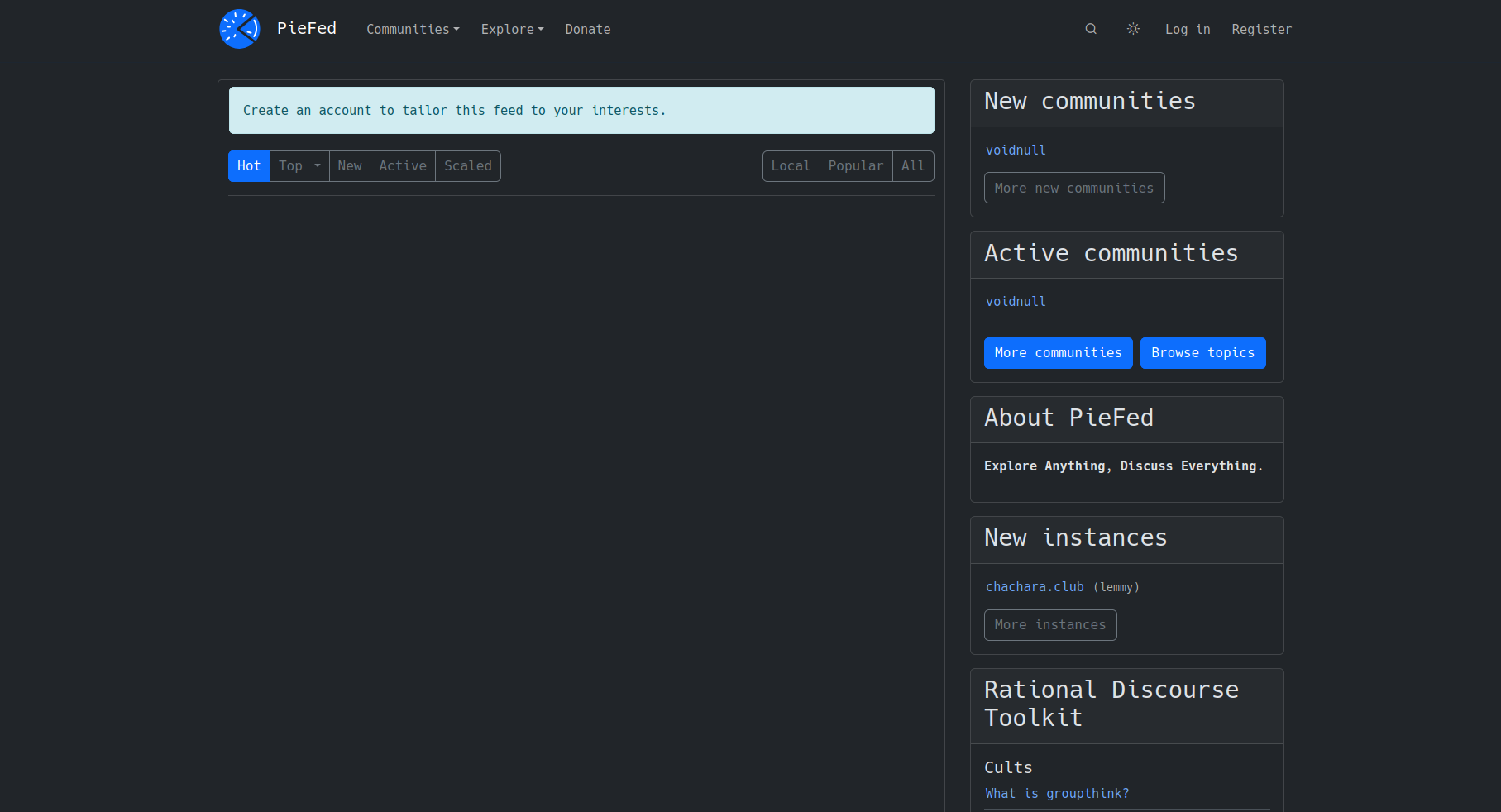Filter feed to Local posts
This screenshot has height=812, width=1501.
click(x=791, y=166)
